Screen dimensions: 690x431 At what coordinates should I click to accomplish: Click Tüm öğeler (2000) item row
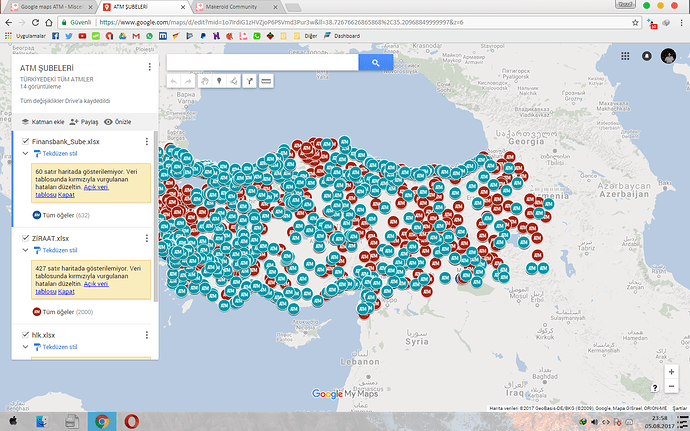pos(63,312)
